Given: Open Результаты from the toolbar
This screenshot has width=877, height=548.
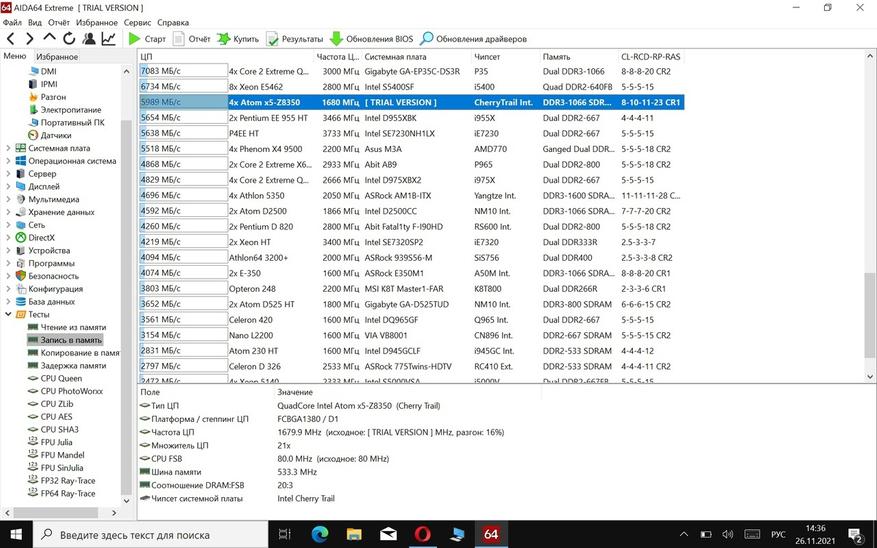Looking at the screenshot, I should point(295,39).
